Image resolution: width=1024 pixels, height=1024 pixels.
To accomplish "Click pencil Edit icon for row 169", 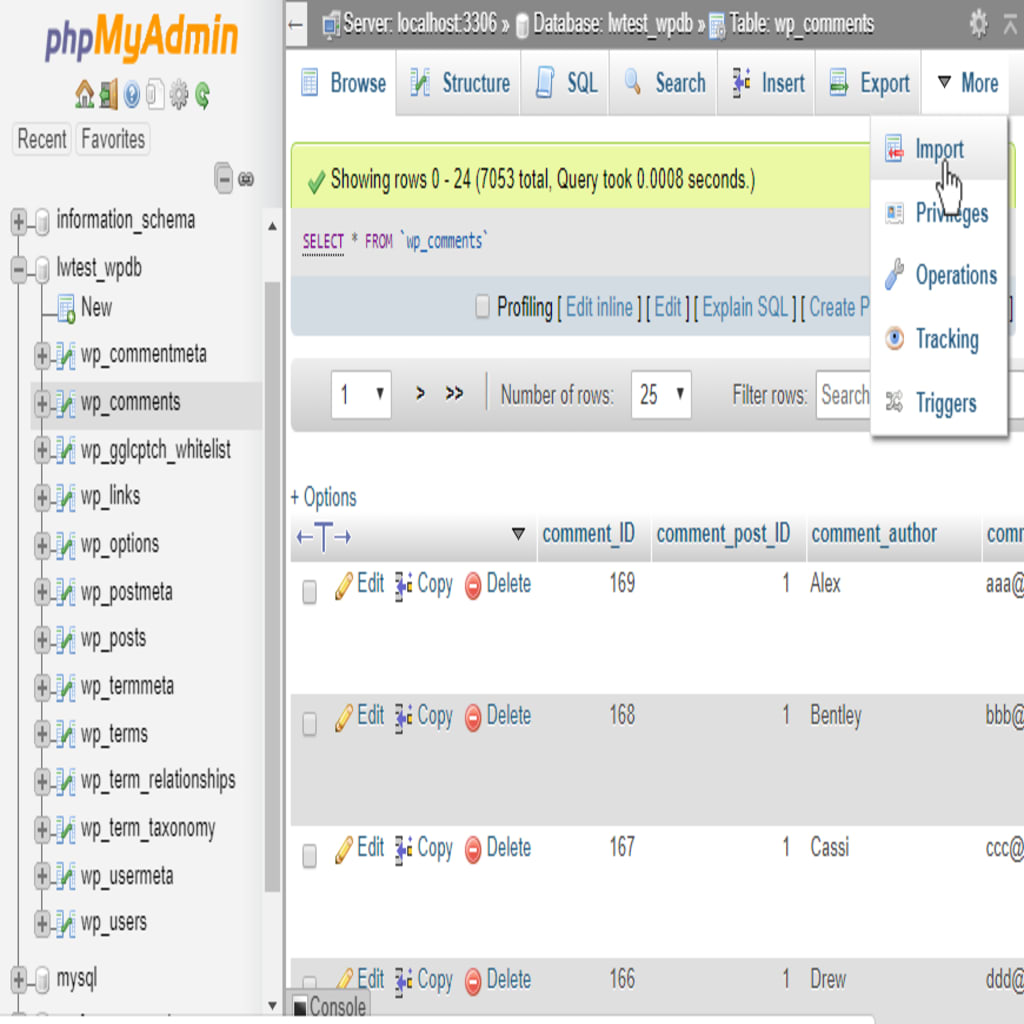I will click(344, 585).
